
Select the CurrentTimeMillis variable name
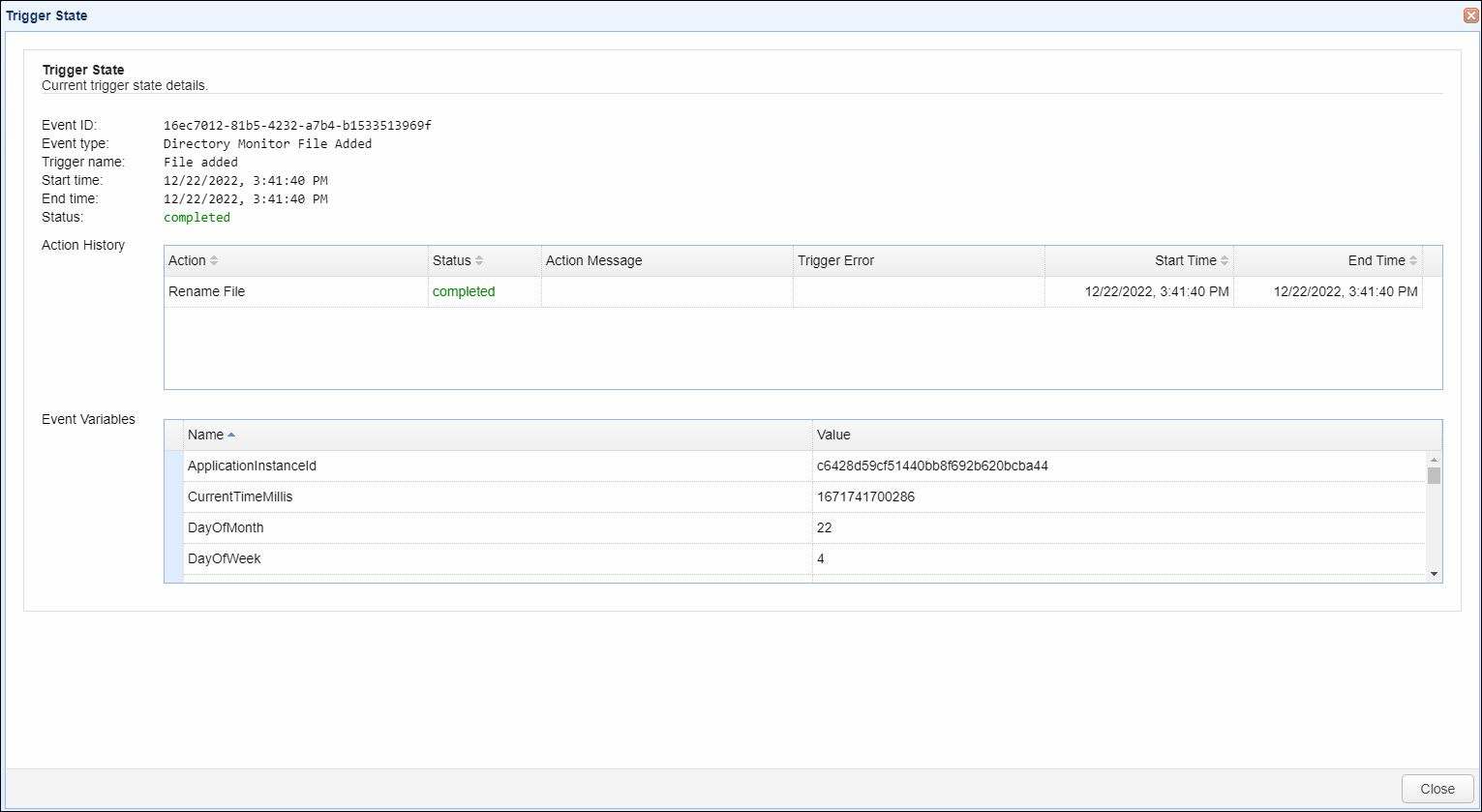tap(240, 496)
